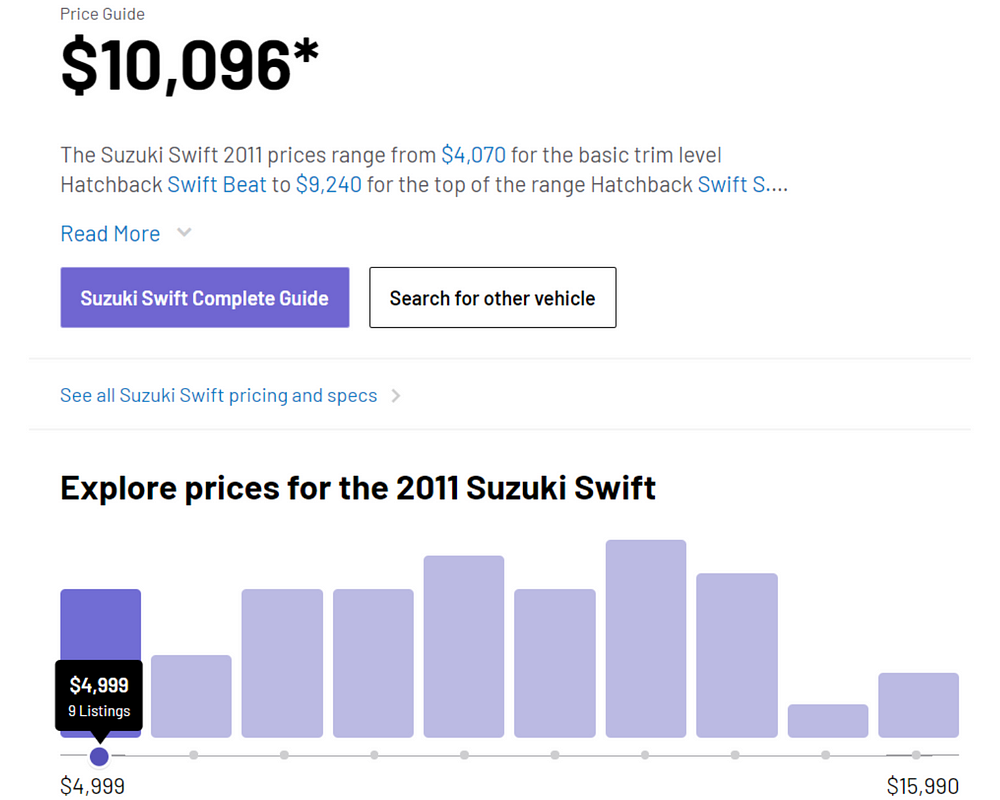This screenshot has width=1000, height=800.
Task: Click the $10,096 price guide value
Action: pos(189,66)
